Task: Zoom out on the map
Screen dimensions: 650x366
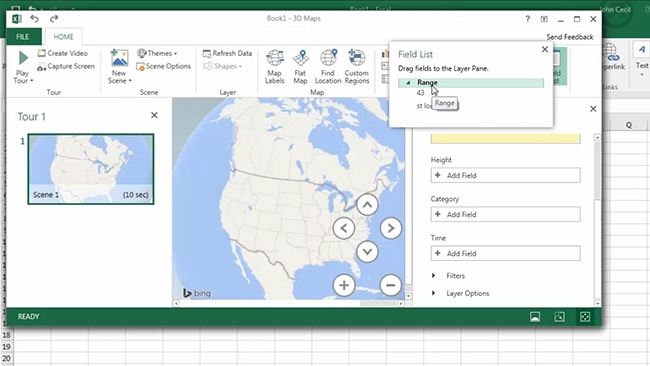Action: pos(390,285)
